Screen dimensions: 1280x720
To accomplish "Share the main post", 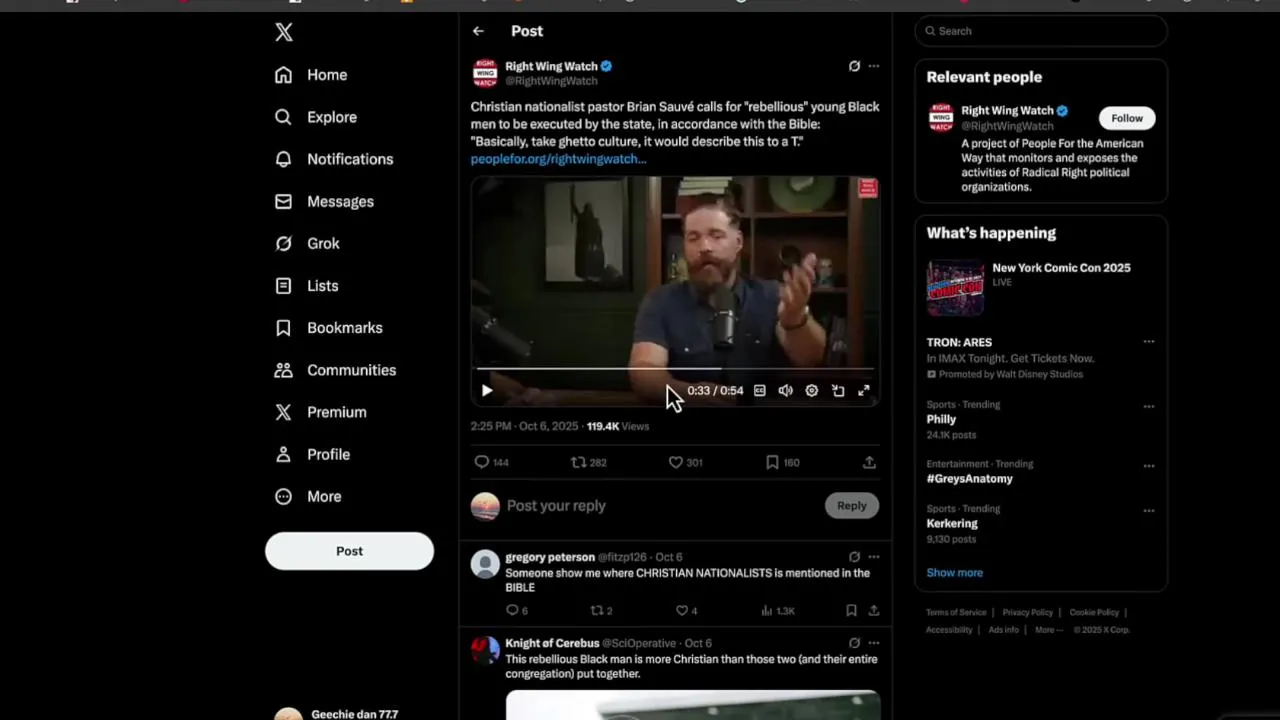I will [x=869, y=462].
